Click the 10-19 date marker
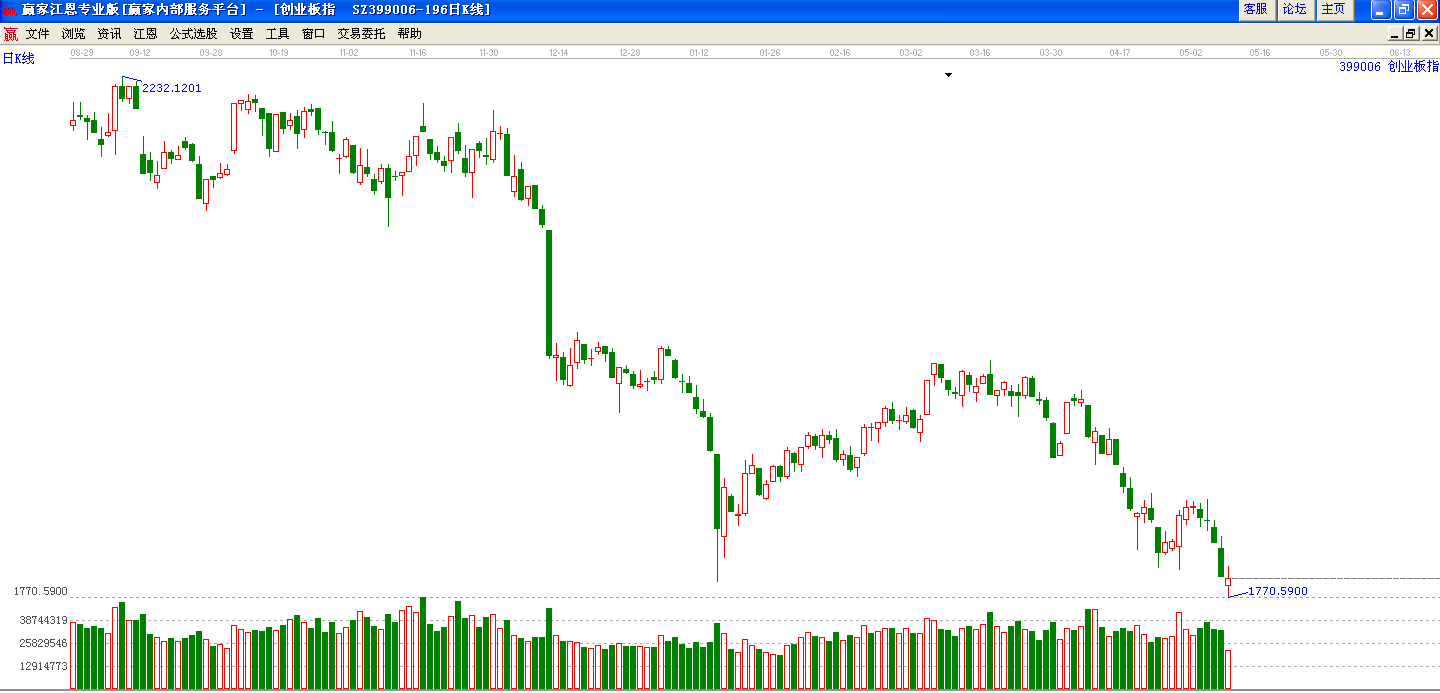 tap(278, 52)
